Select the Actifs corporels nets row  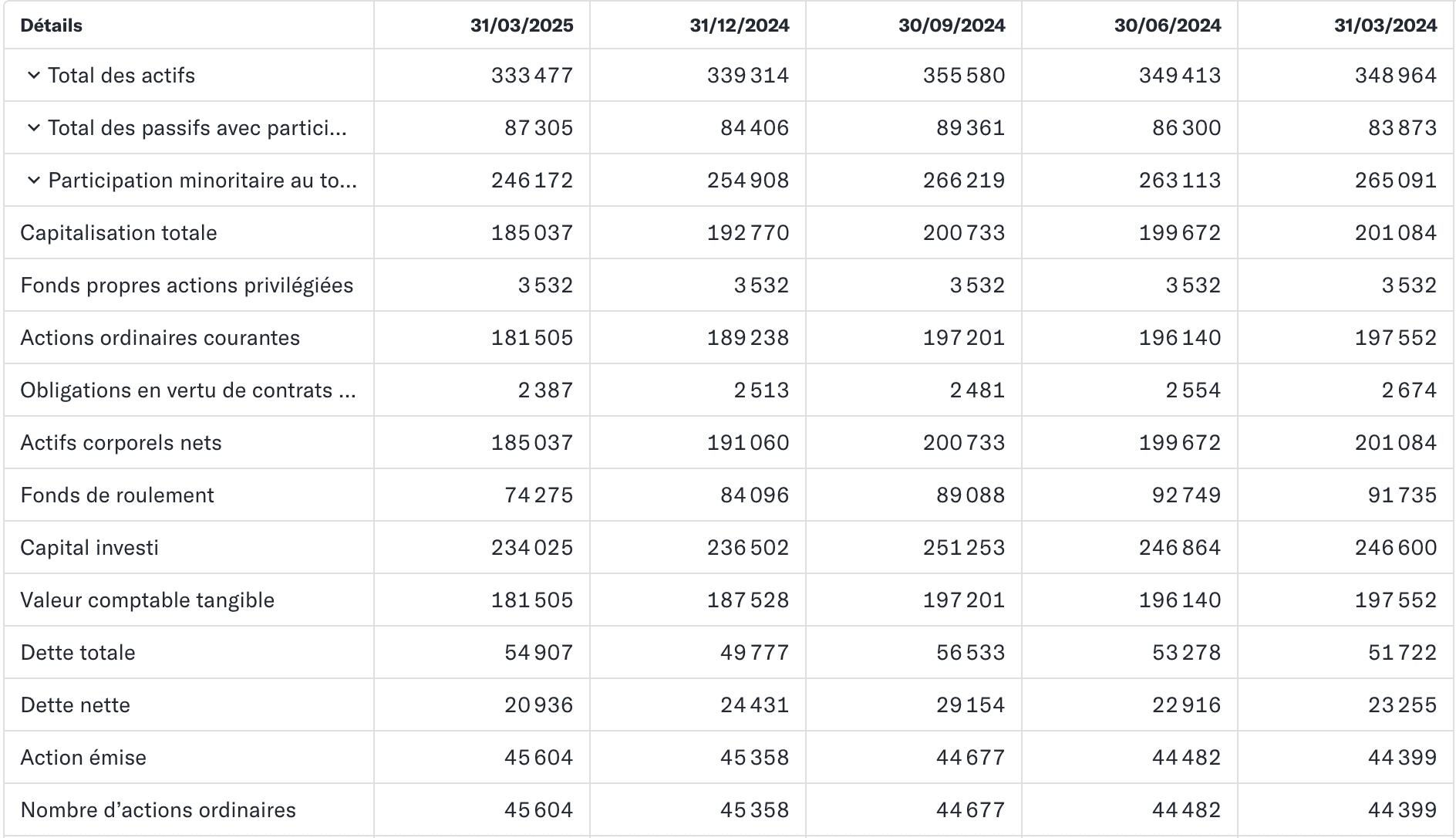(728, 442)
